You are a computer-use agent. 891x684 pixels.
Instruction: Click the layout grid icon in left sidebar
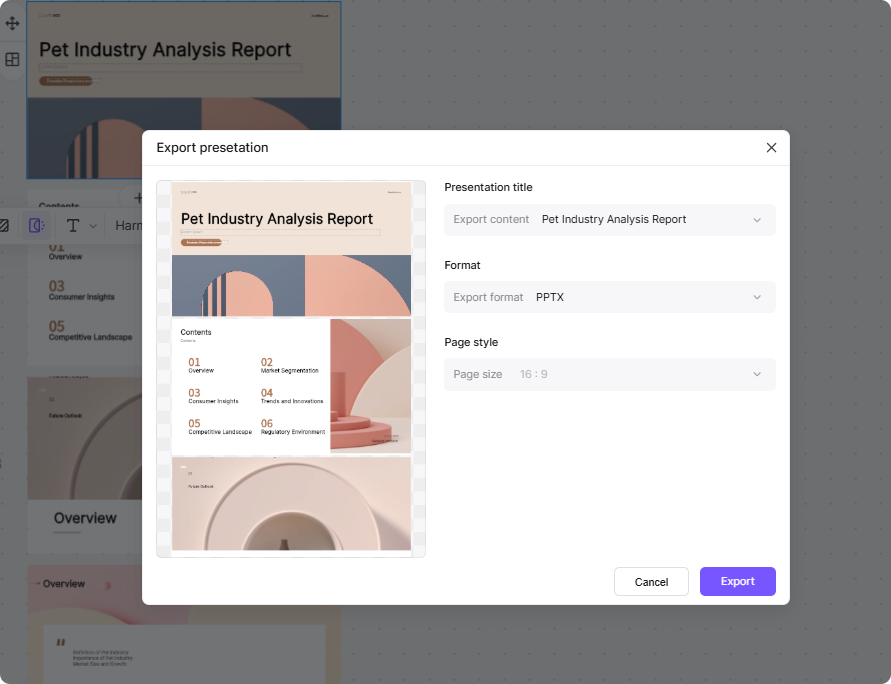12,60
